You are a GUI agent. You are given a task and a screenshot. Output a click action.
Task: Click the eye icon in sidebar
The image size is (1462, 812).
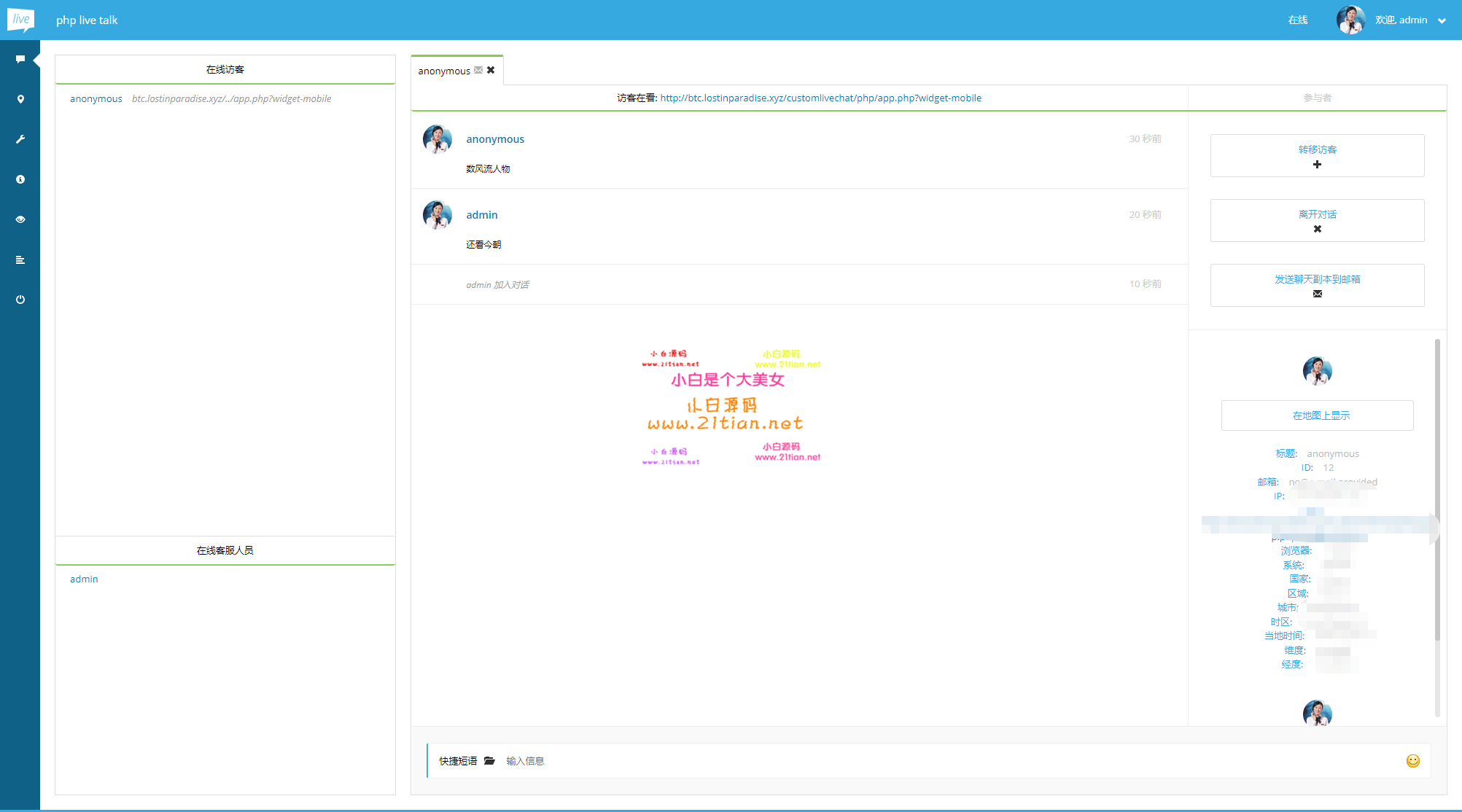[20, 219]
